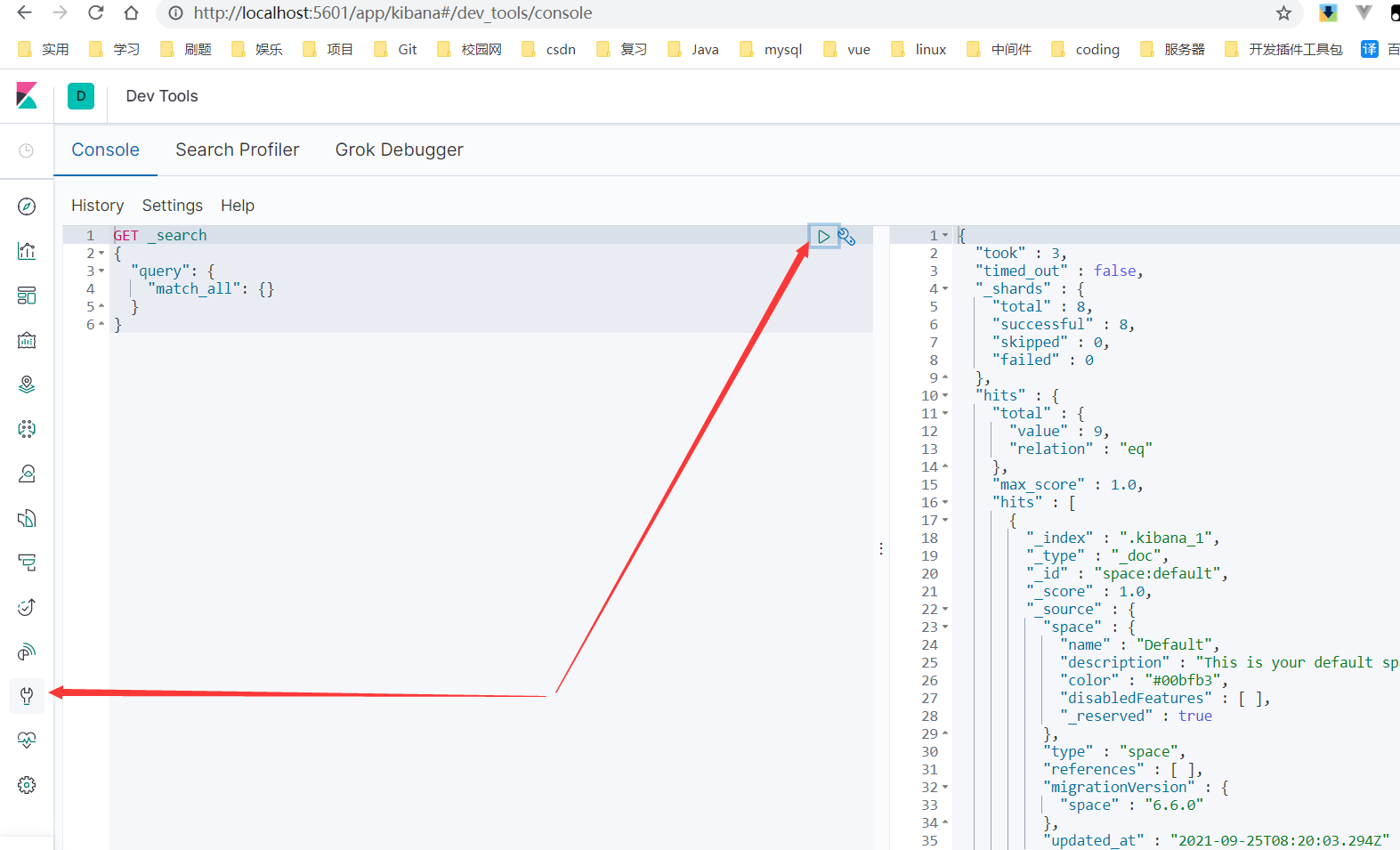Open the "Git" bookmarks folder
The width and height of the screenshot is (1400, 850).
coord(396,50)
